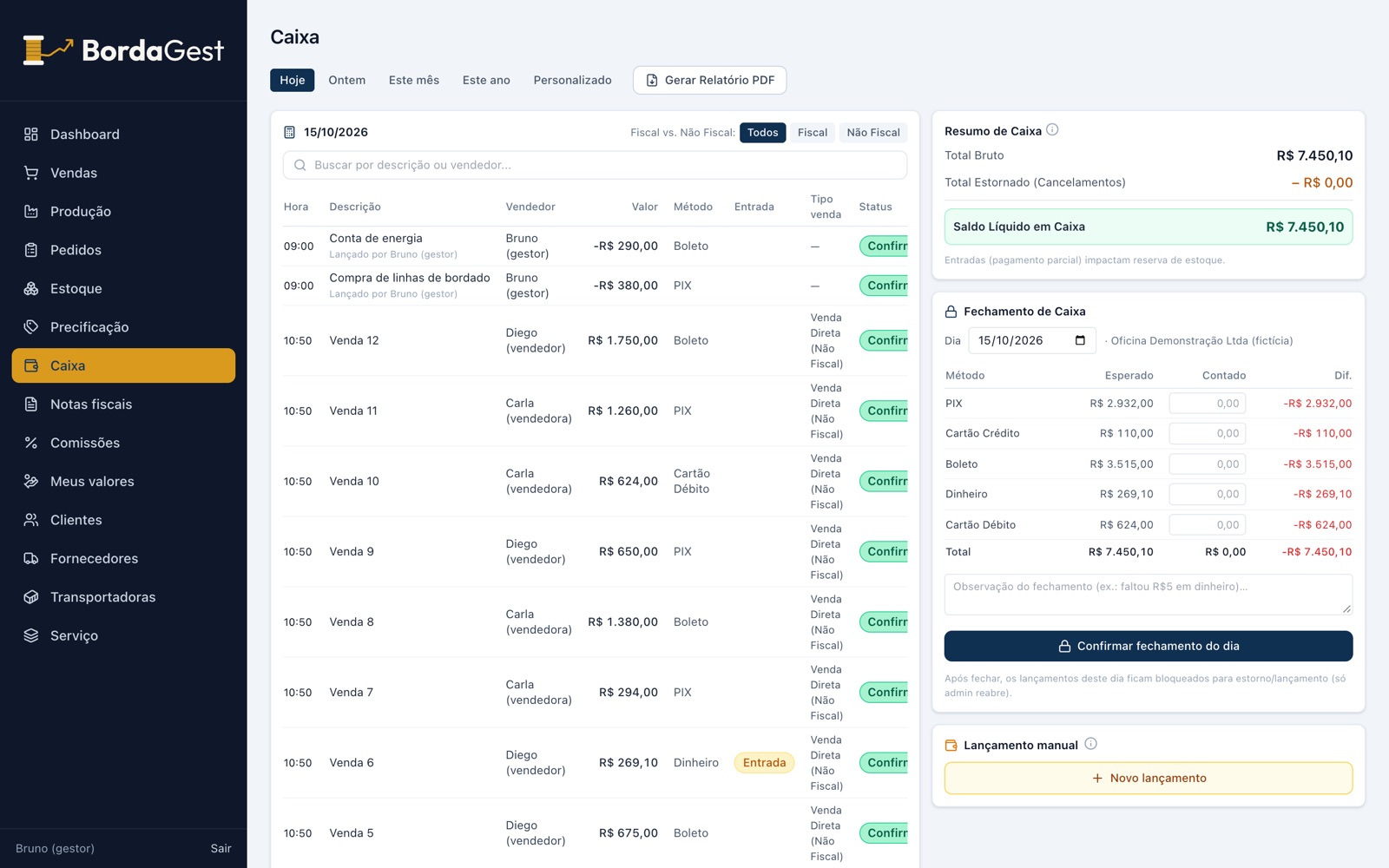Image resolution: width=1389 pixels, height=868 pixels.
Task: Click the Novo lançamento button
Action: [x=1149, y=779]
